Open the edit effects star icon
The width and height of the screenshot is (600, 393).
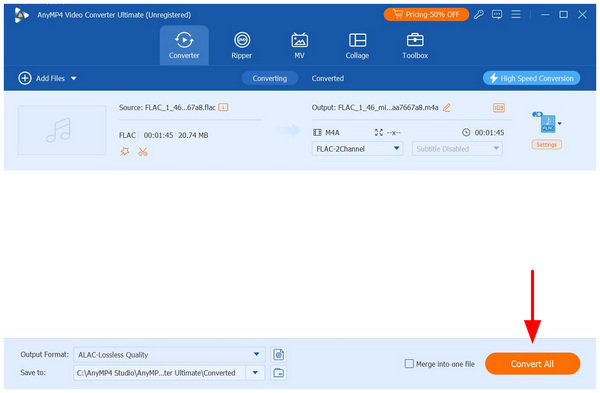125,152
